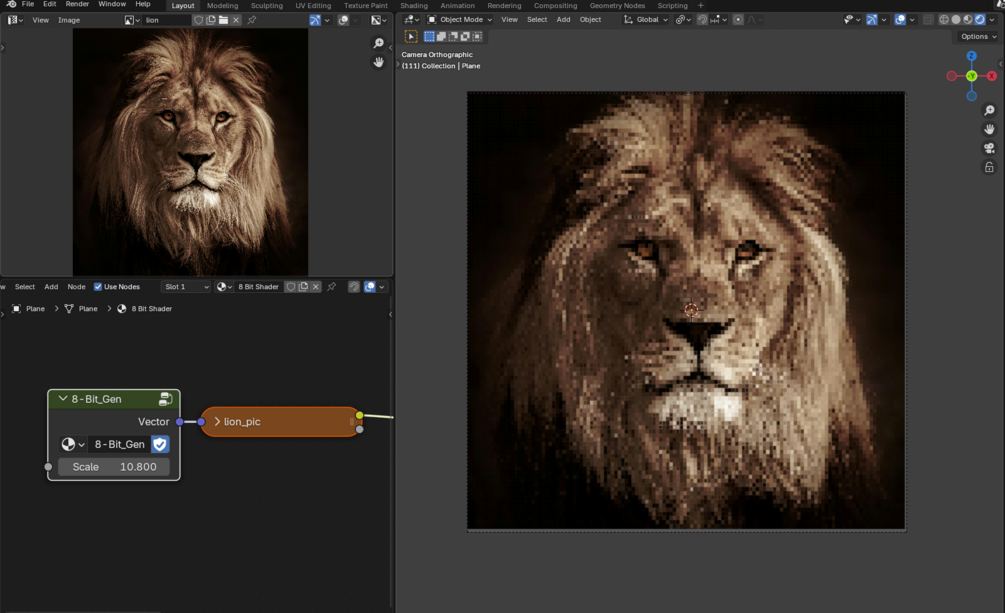Click the Options button in the viewport
Viewport: 1005px width, 613px height.
977,37
